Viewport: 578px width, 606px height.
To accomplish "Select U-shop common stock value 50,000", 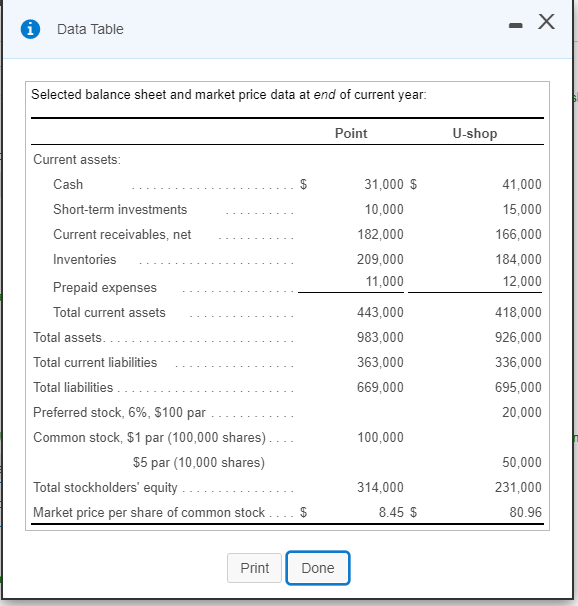I will pyautogui.click(x=522, y=462).
